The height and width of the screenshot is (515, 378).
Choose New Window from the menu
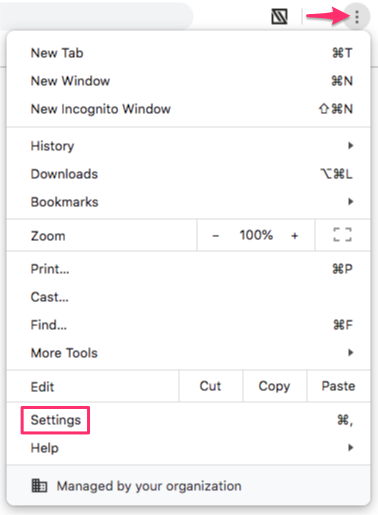click(188, 81)
